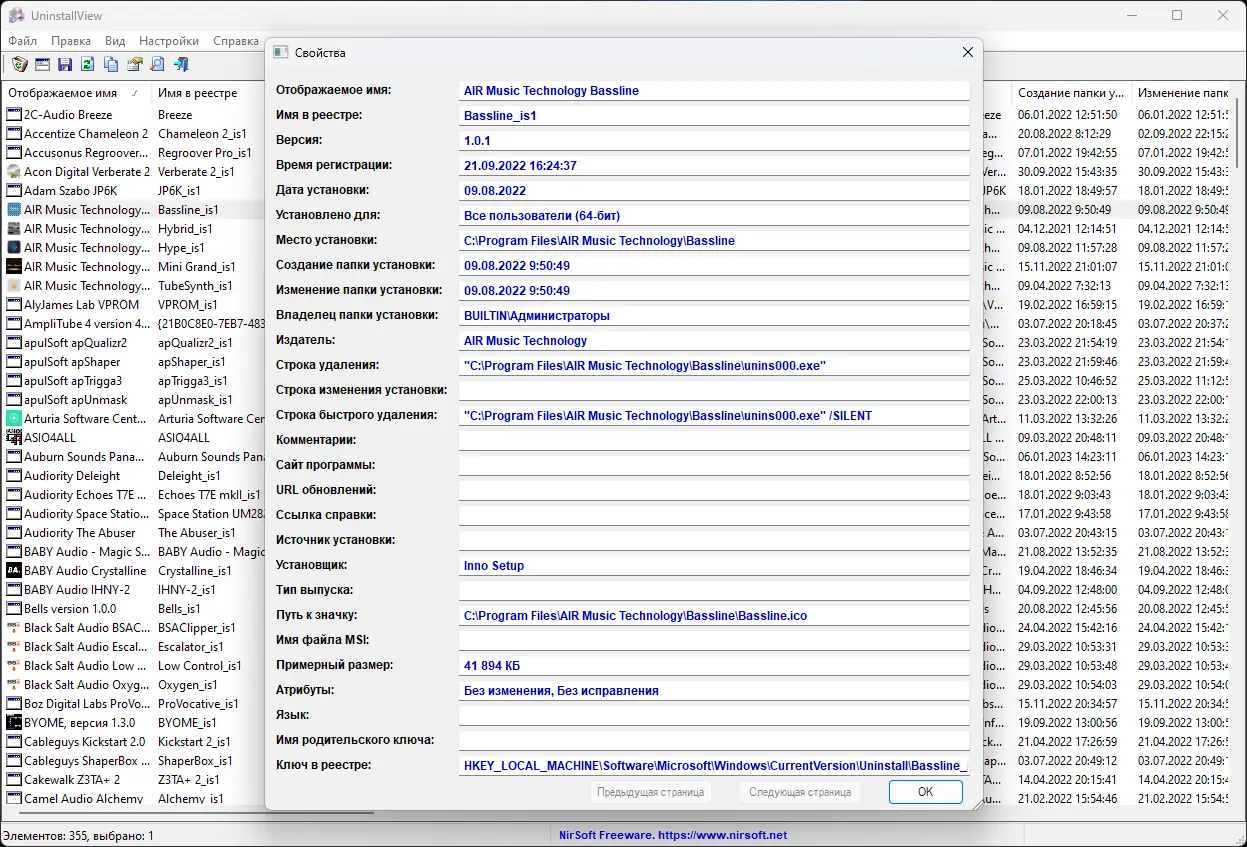Click the ASIO4ALL row icon

pyautogui.click(x=14, y=438)
